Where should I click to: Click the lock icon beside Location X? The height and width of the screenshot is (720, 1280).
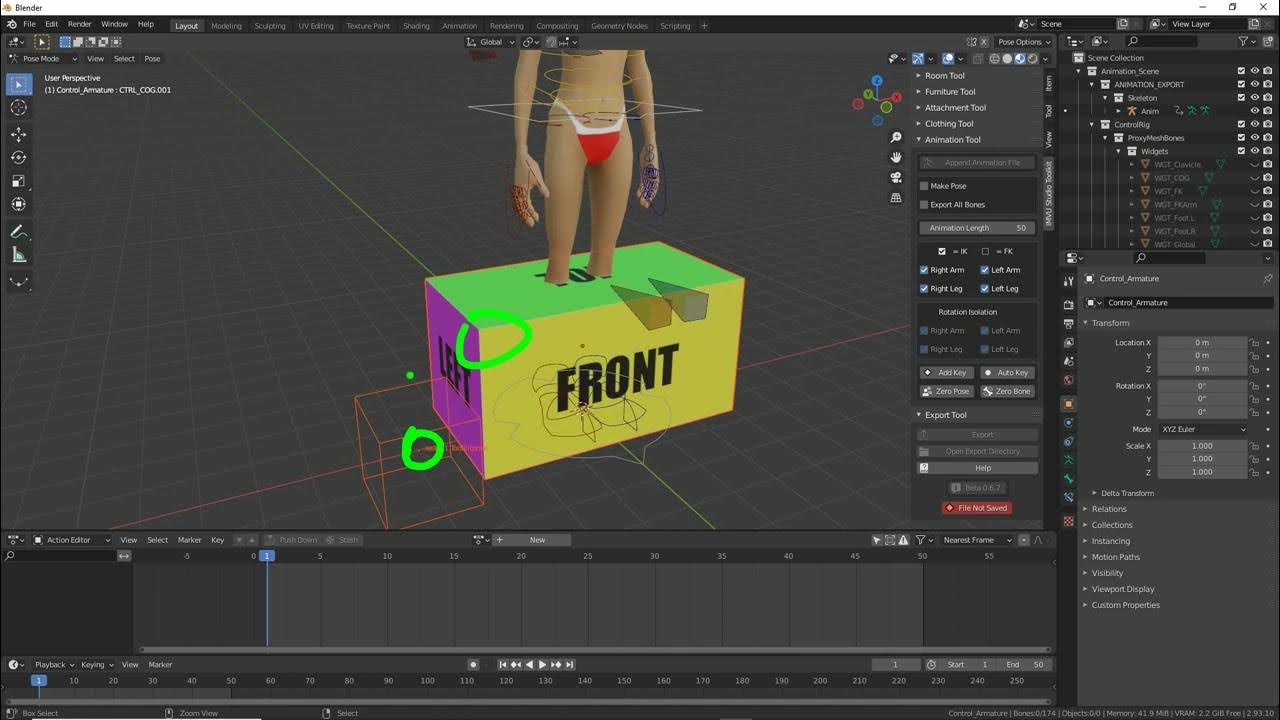pyautogui.click(x=1254, y=343)
